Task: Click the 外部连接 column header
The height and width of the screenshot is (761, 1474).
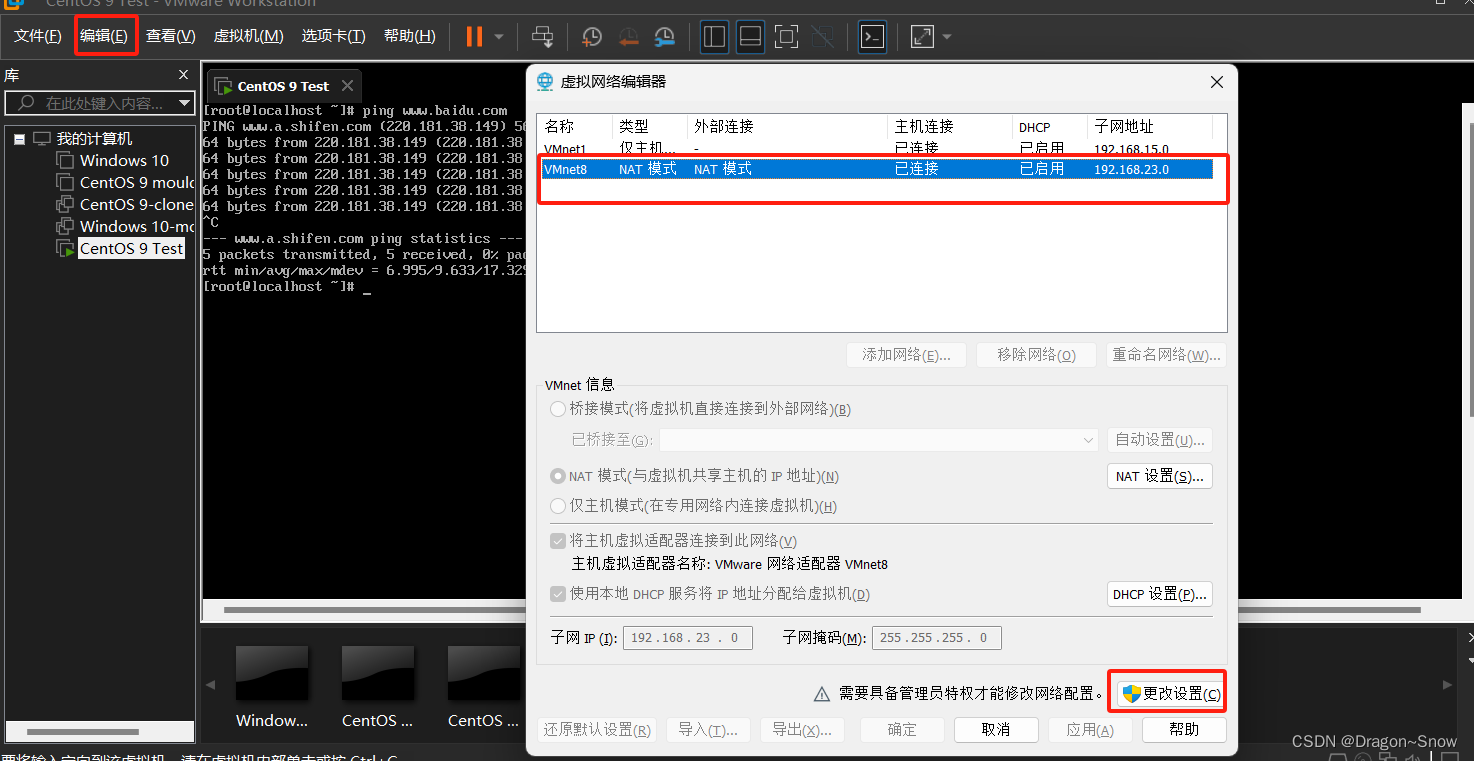Action: pos(788,127)
